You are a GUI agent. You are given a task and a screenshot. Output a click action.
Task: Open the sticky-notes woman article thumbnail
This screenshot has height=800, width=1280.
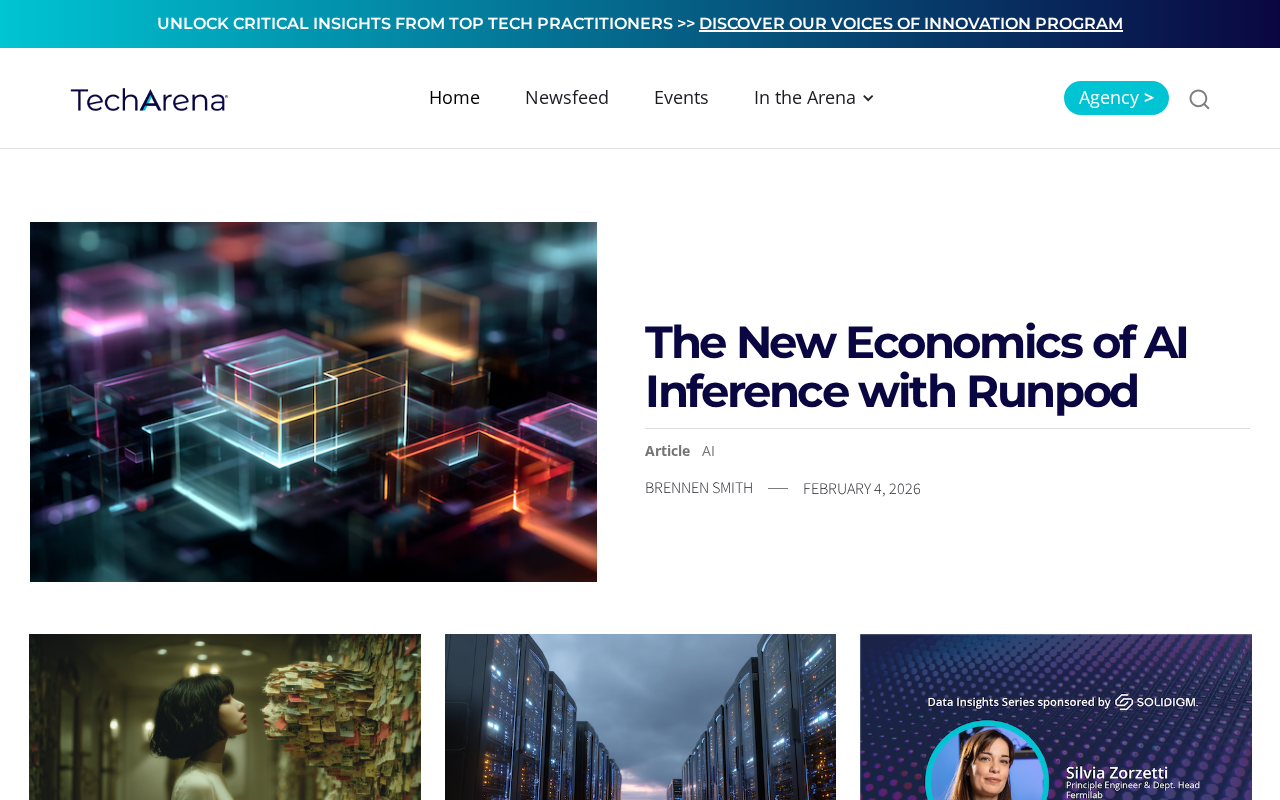pyautogui.click(x=225, y=717)
